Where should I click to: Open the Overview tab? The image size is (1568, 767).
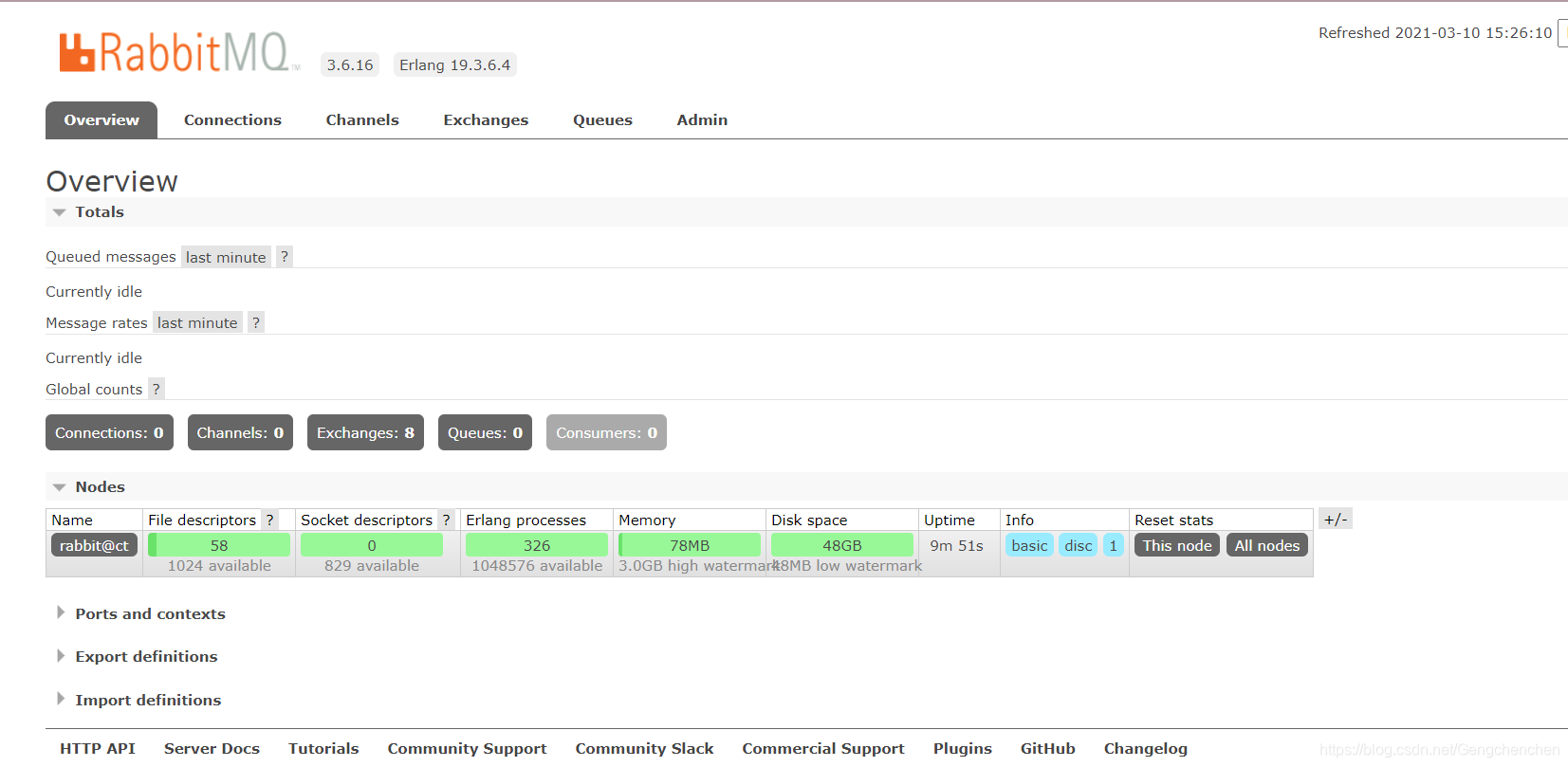[x=101, y=120]
